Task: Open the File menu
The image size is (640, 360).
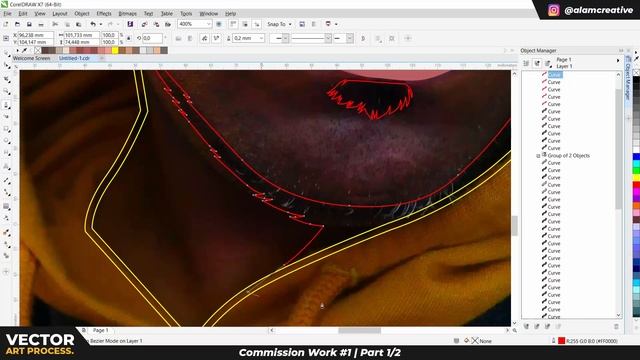Action: [x=7, y=13]
